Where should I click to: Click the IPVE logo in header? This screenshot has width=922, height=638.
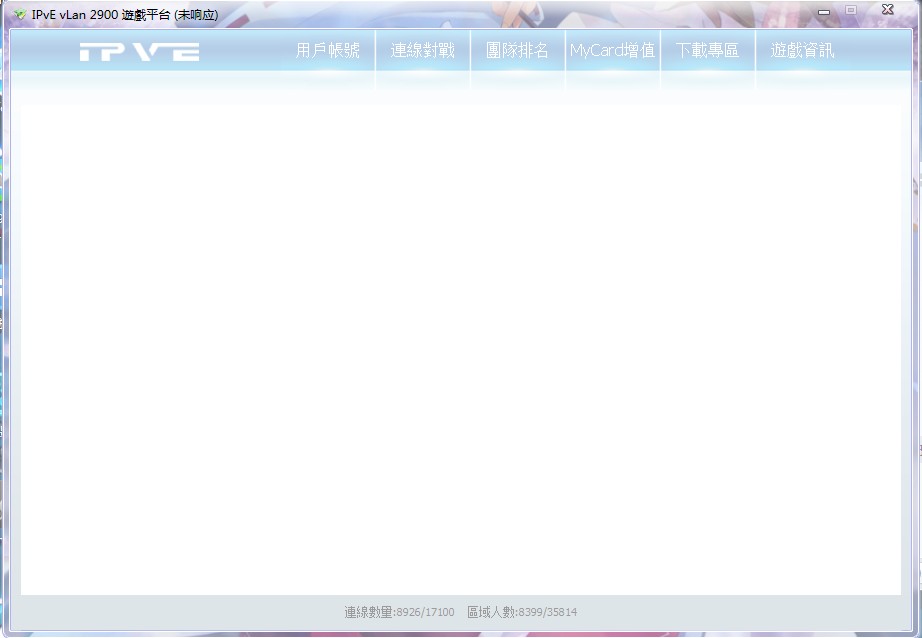(x=139, y=52)
